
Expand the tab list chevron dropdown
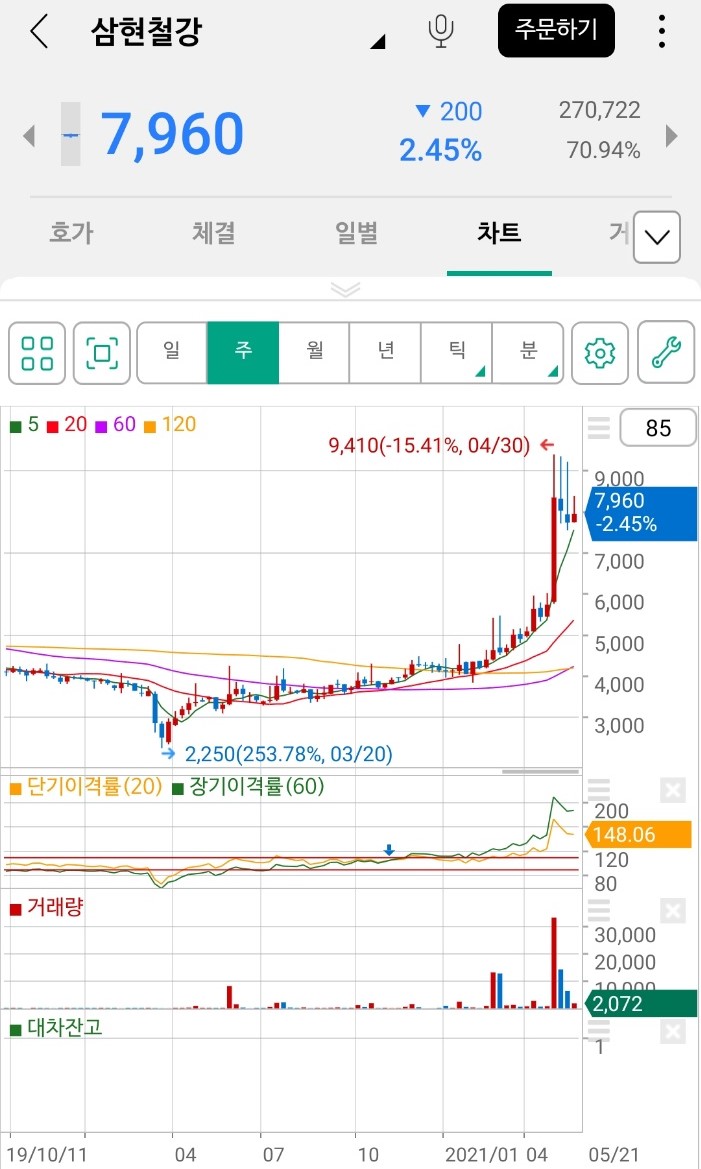[657, 237]
